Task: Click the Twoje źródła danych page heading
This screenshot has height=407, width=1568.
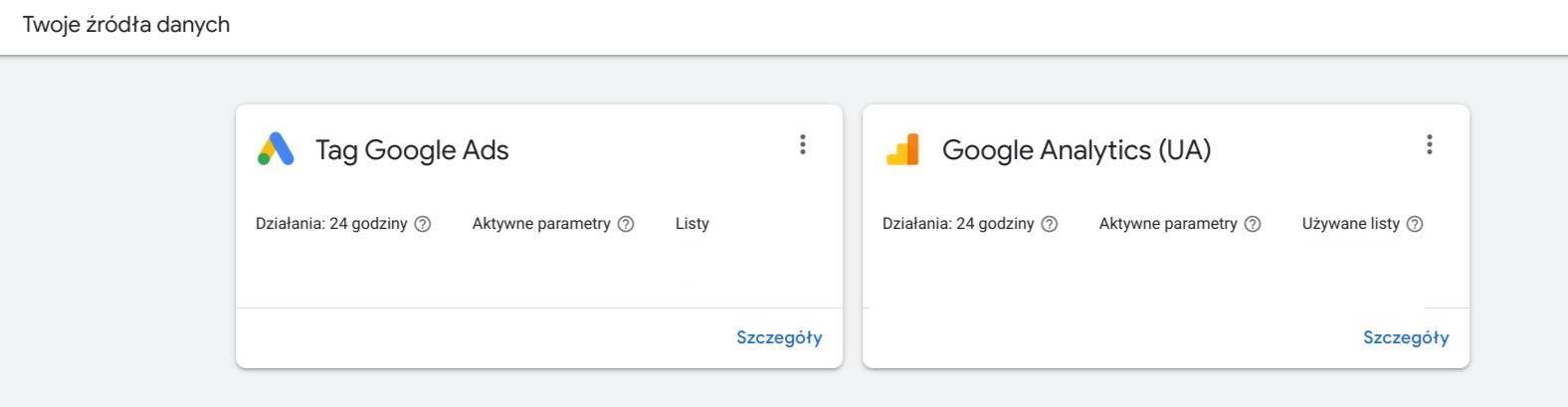Action: point(126,25)
